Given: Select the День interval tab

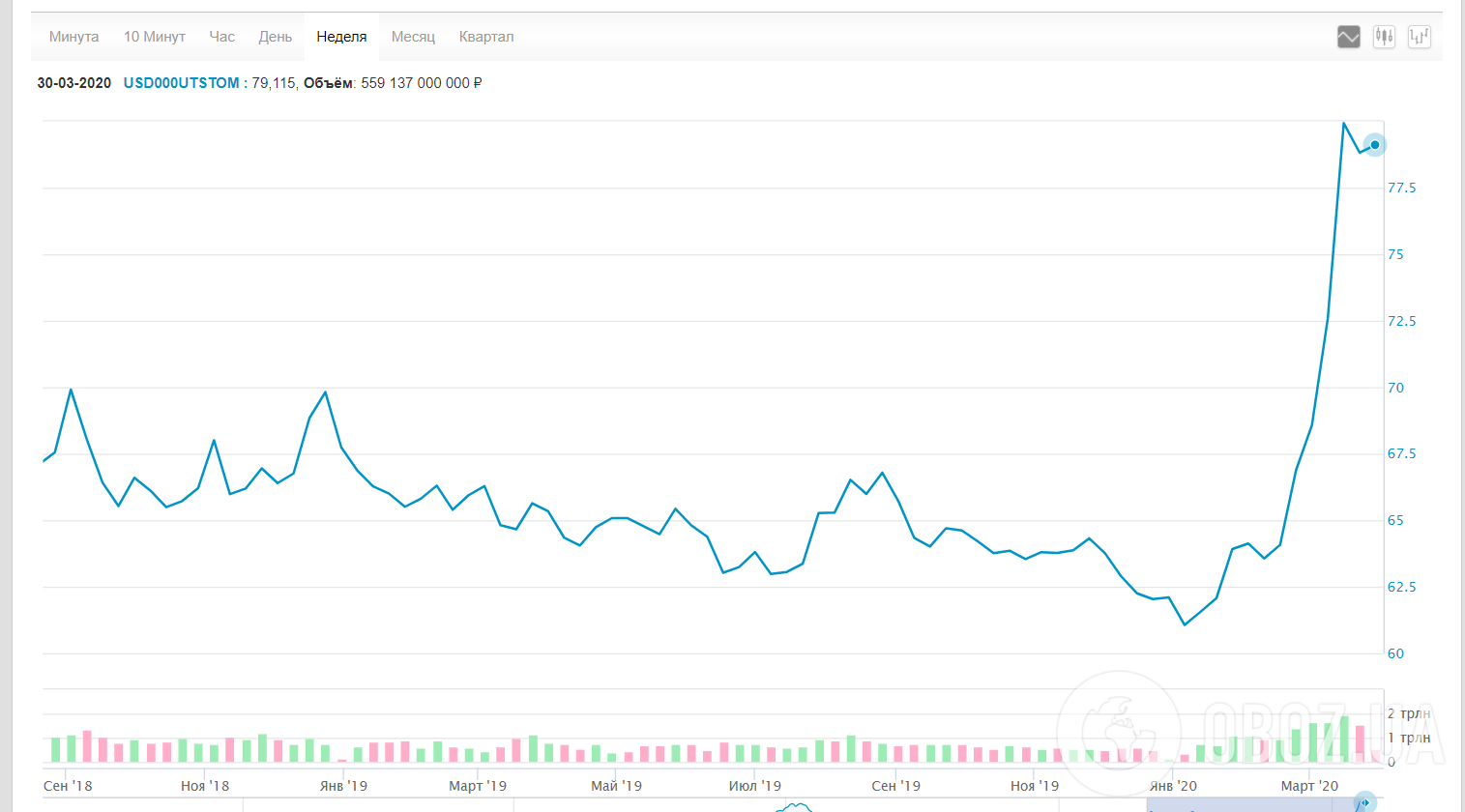Looking at the screenshot, I should coord(276,37).
